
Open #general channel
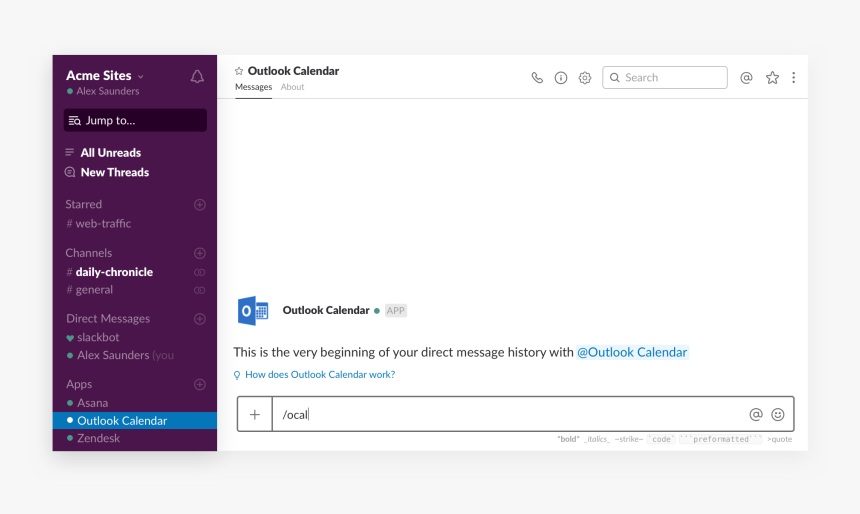tap(89, 290)
